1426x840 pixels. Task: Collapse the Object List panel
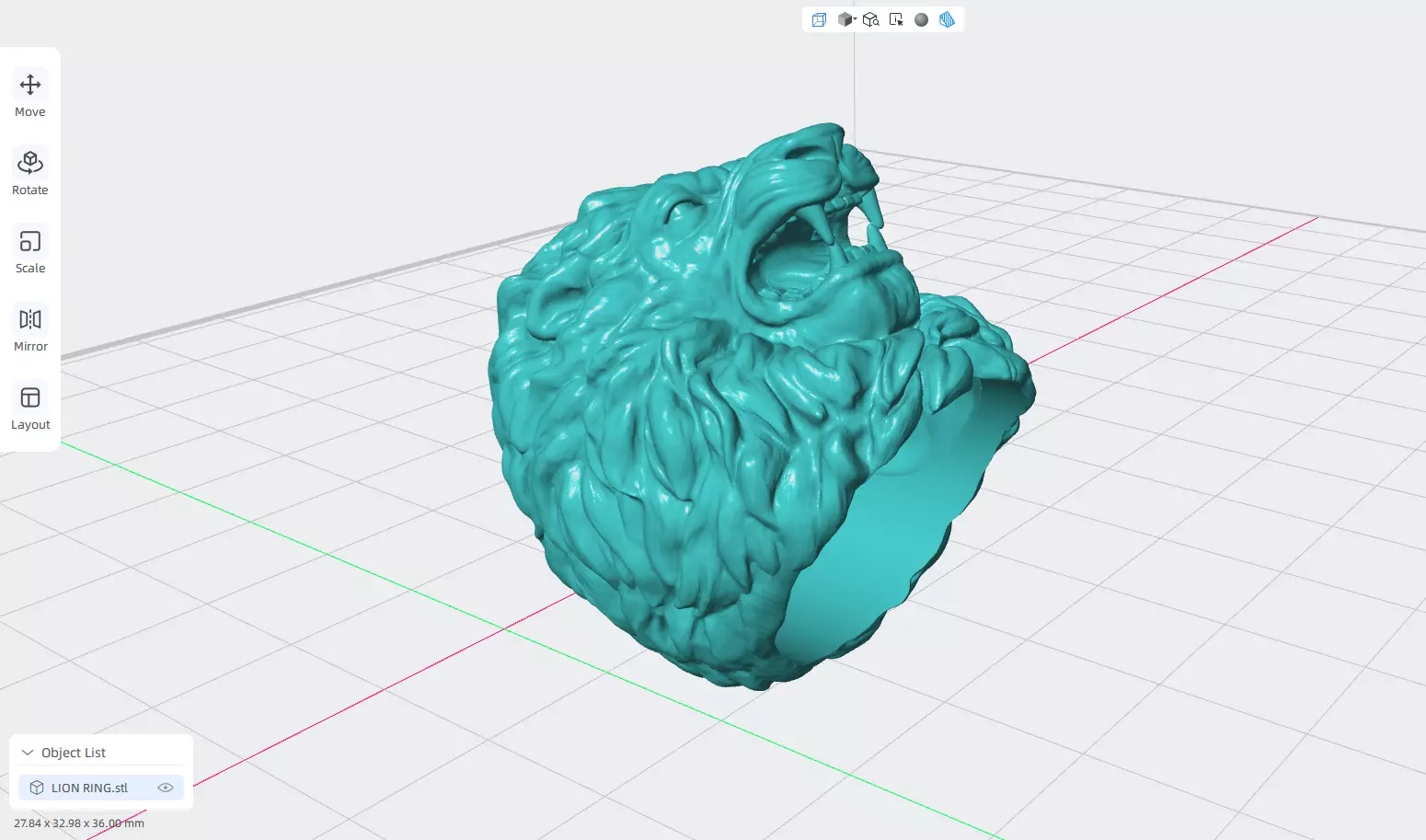[28, 753]
